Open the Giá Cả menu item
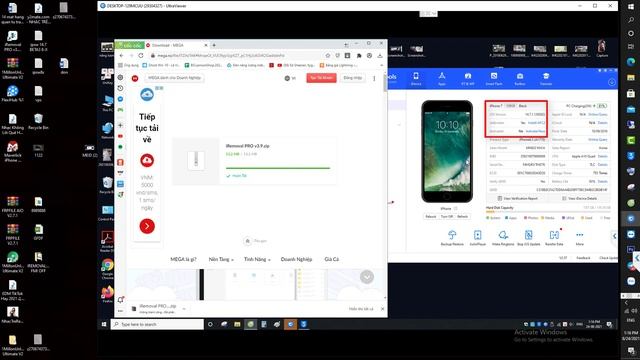 click(331, 259)
